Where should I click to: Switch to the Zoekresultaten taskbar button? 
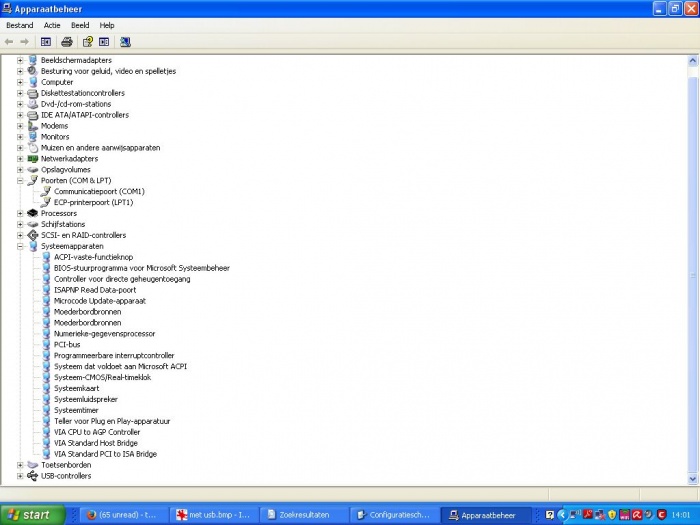click(304, 515)
